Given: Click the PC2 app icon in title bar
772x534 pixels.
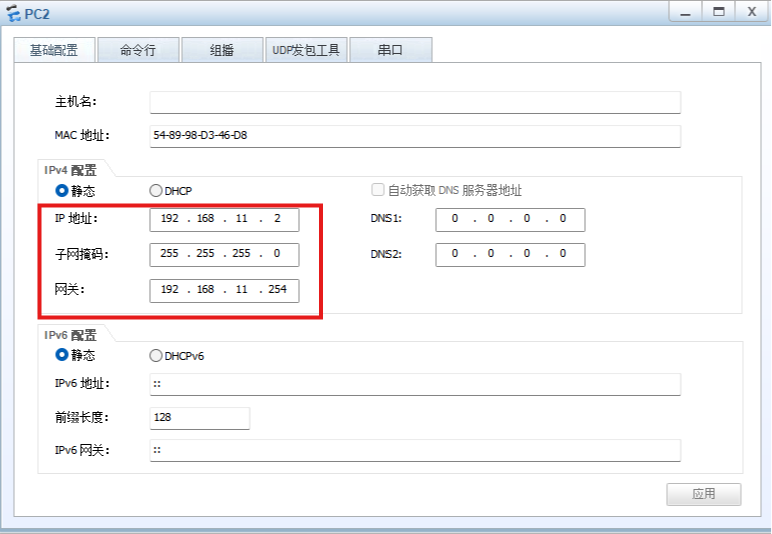Looking at the screenshot, I should pyautogui.click(x=13, y=13).
